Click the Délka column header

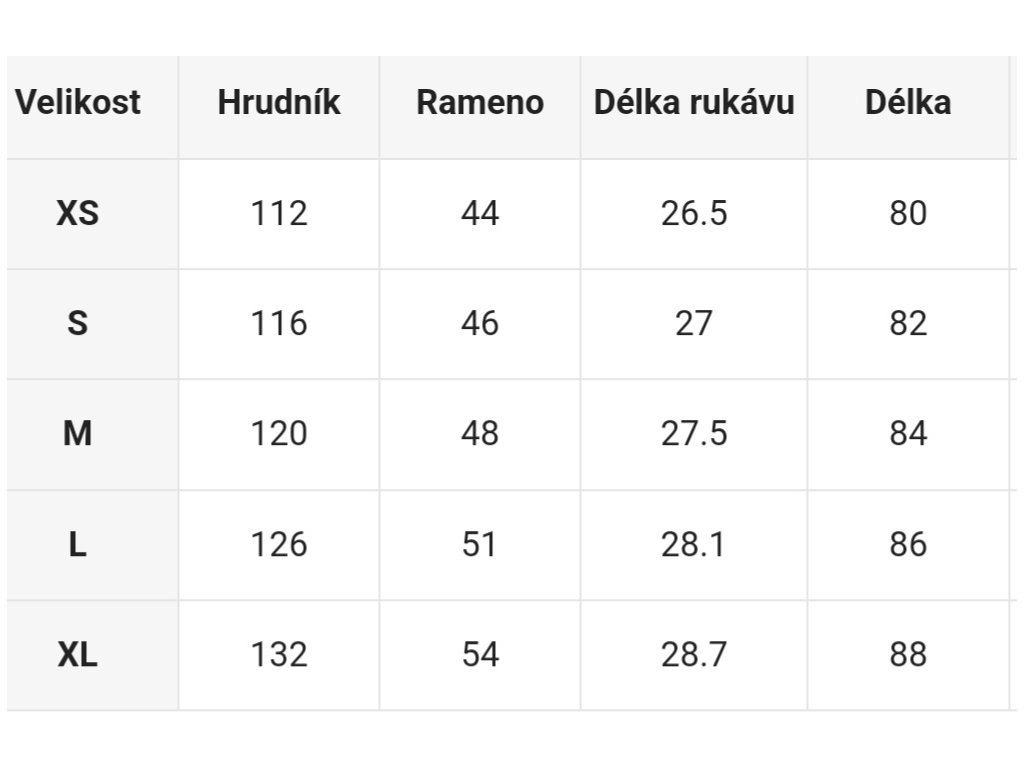(x=908, y=103)
